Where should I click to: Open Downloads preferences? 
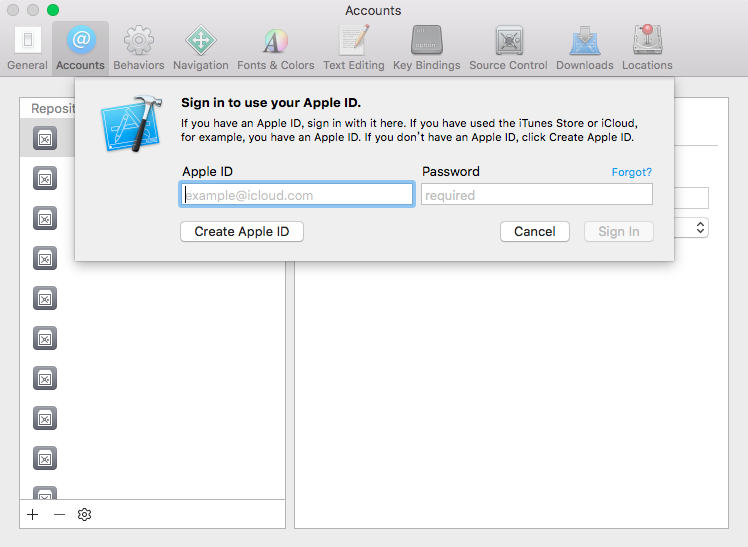[584, 47]
